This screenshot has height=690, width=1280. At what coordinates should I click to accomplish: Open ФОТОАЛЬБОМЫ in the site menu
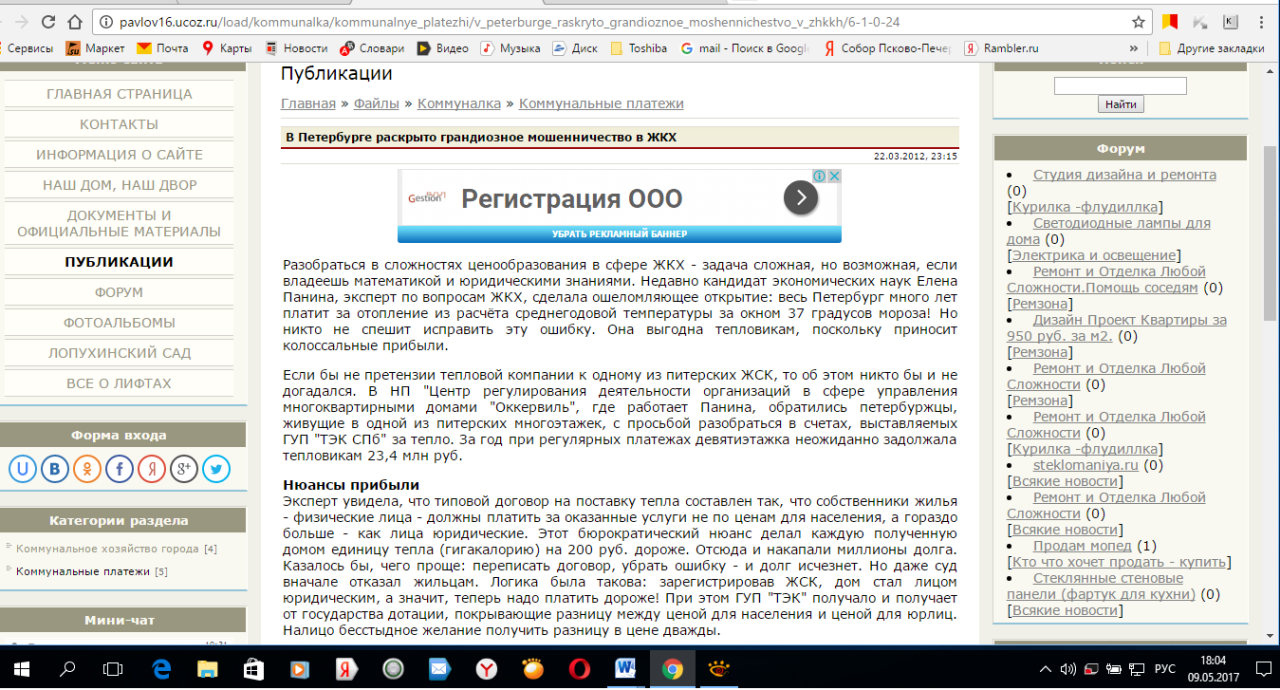pos(119,323)
